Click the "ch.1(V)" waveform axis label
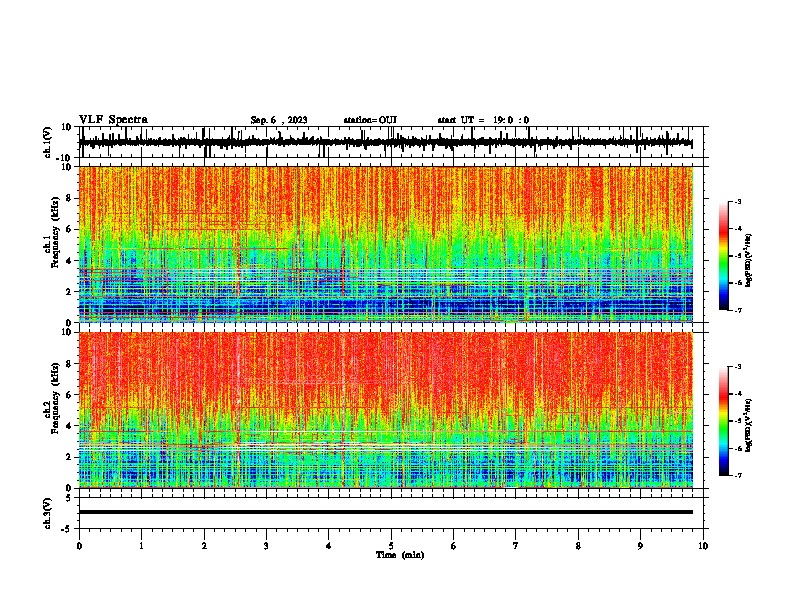The height and width of the screenshot is (612, 792). pos(49,142)
